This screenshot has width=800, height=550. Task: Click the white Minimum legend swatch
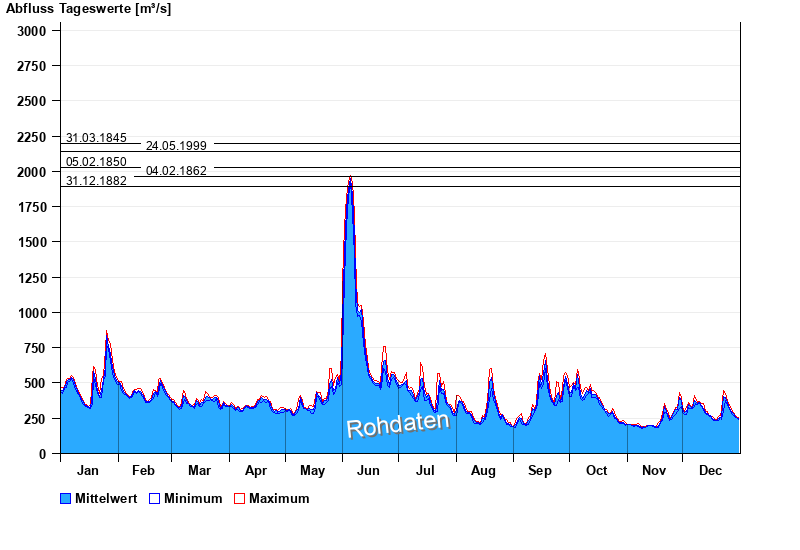155,499
